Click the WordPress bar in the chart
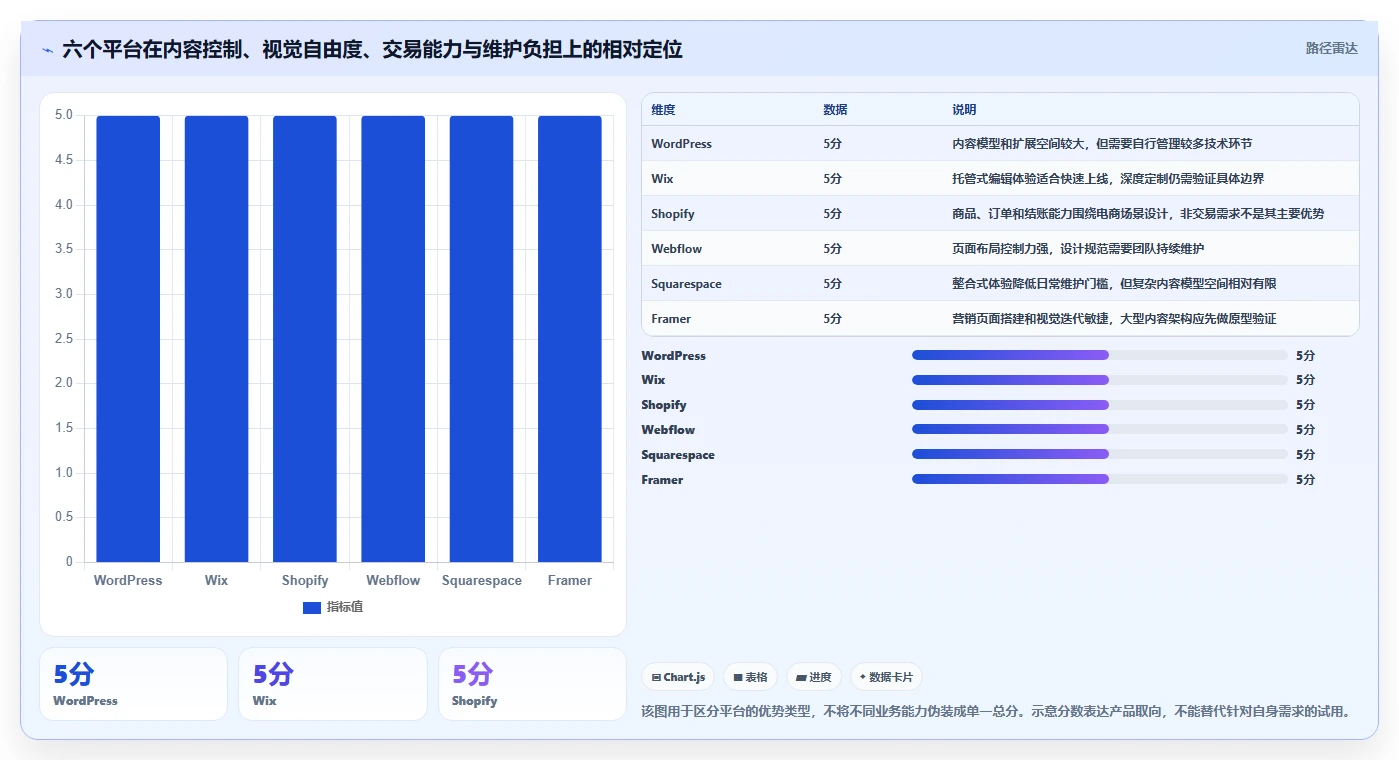This screenshot has width=1399, height=760. (x=128, y=338)
